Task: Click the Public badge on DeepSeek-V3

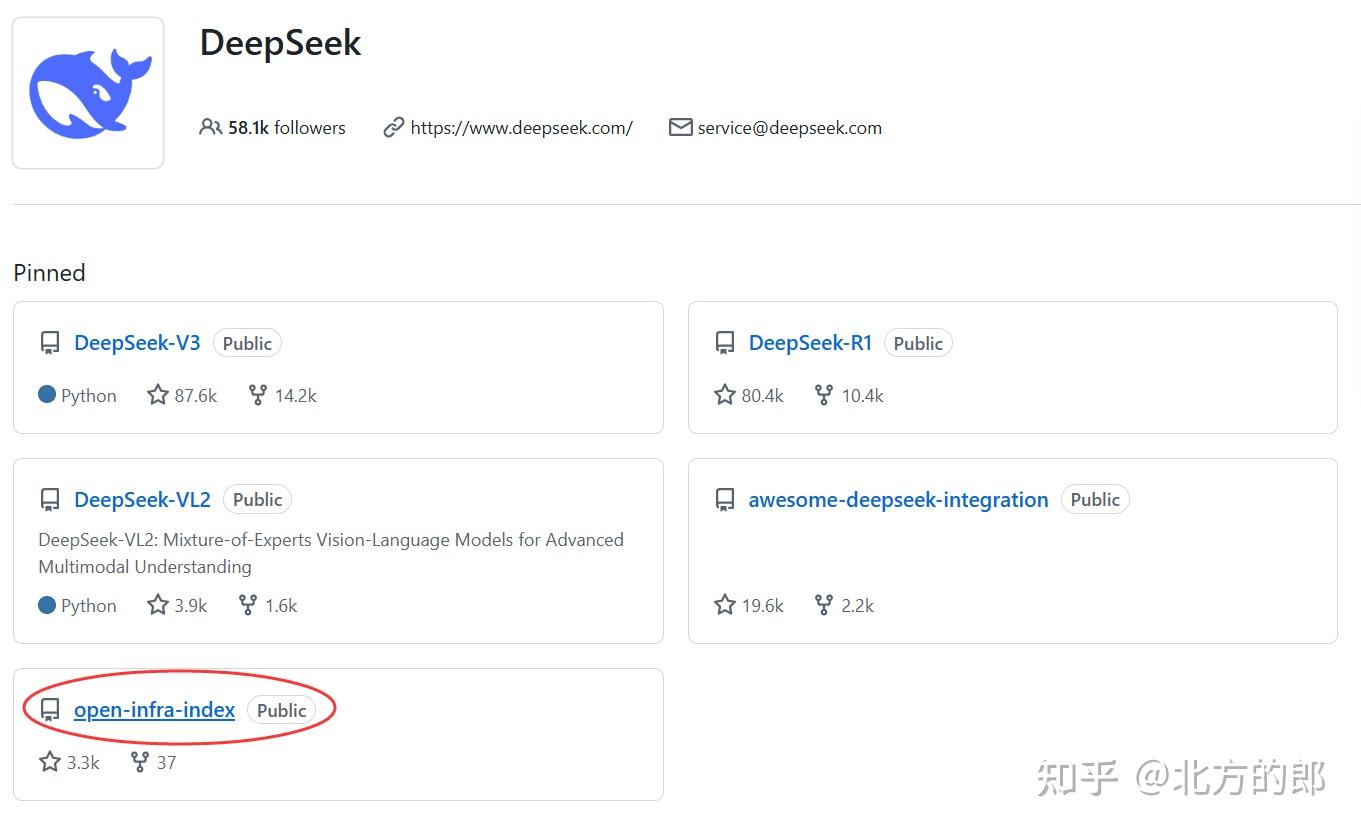Action: [x=247, y=342]
